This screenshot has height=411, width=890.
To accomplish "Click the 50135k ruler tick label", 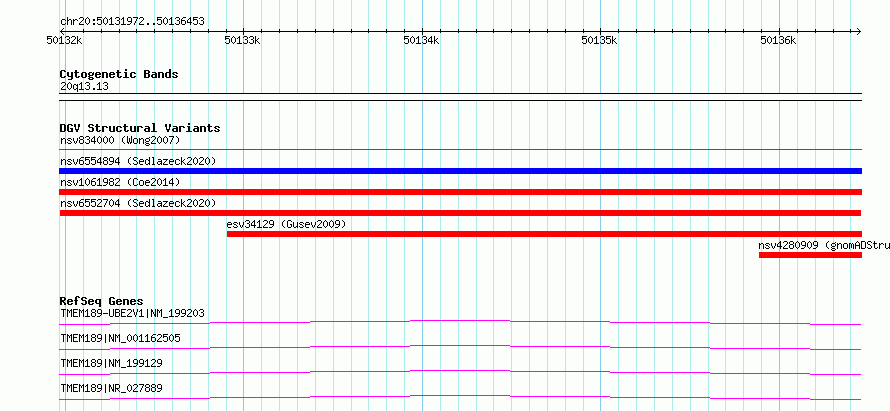I will click(x=599, y=40).
